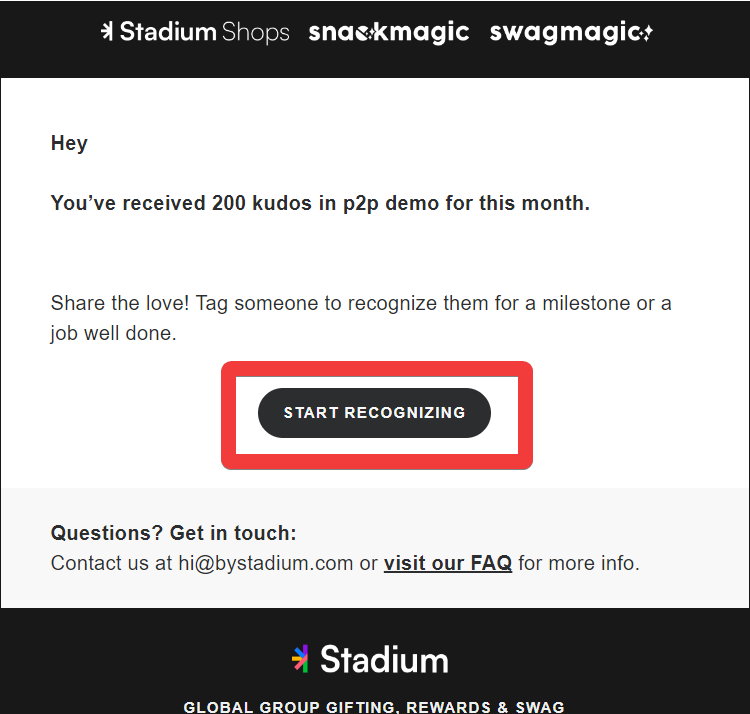Click the Share the love paragraph
The height and width of the screenshot is (714, 750).
point(361,318)
